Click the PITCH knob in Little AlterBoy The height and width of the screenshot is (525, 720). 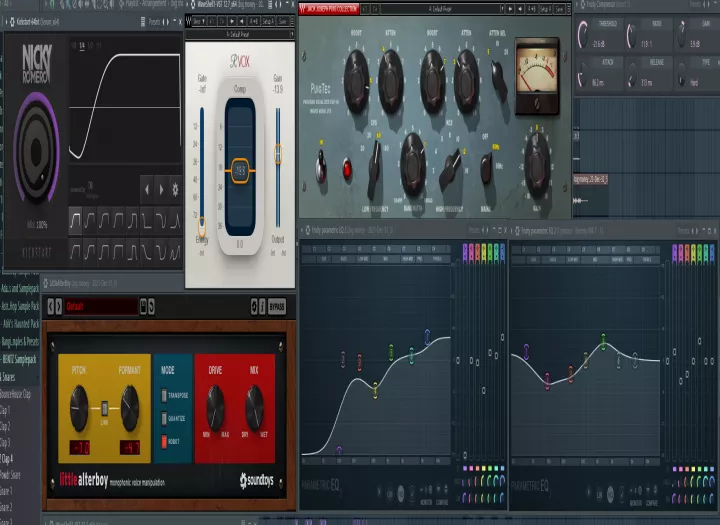coord(79,408)
